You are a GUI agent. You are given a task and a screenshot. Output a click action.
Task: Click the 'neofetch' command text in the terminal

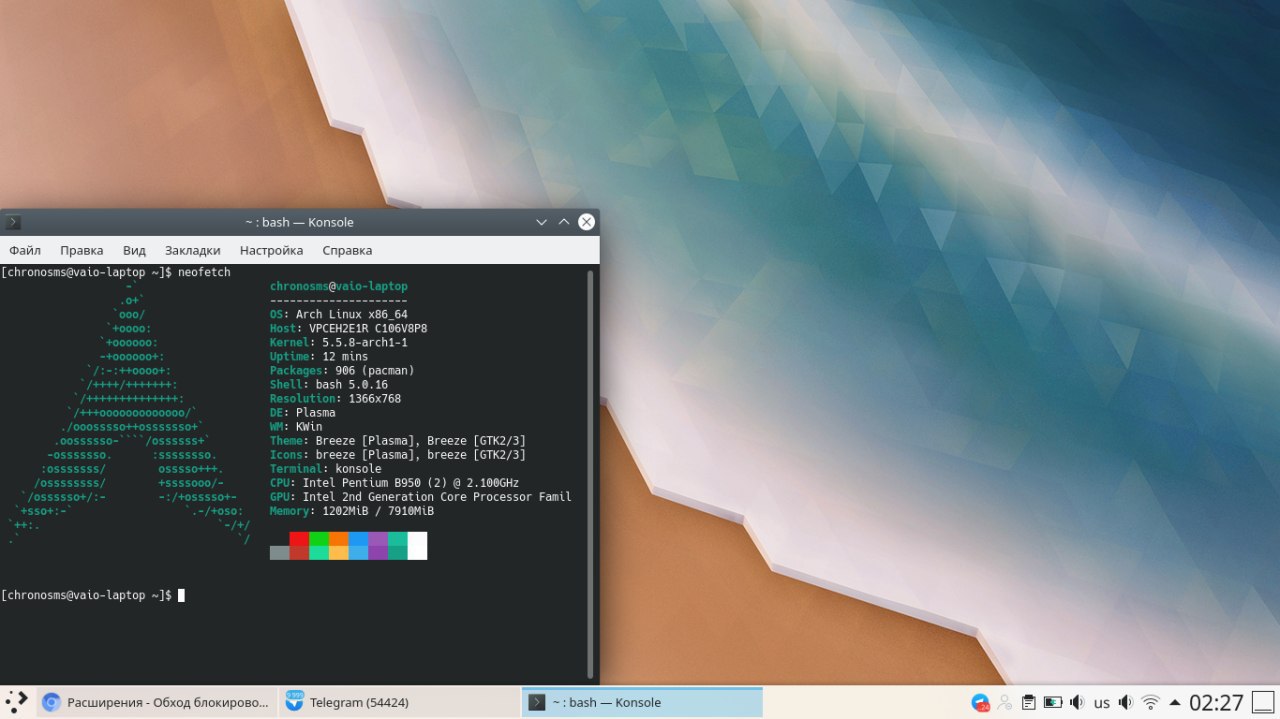tap(204, 272)
